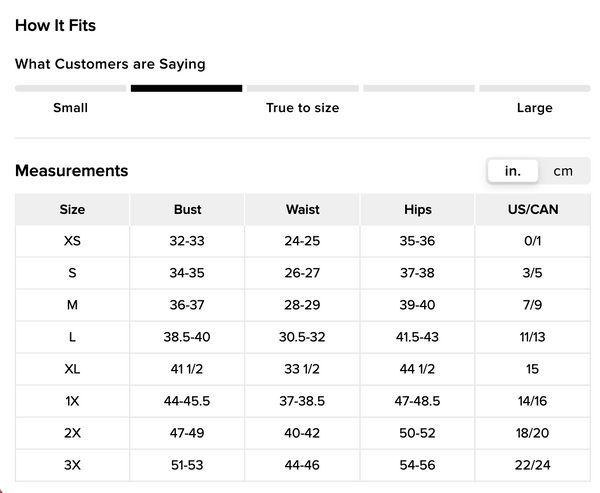Select the M size row label

tap(72, 305)
